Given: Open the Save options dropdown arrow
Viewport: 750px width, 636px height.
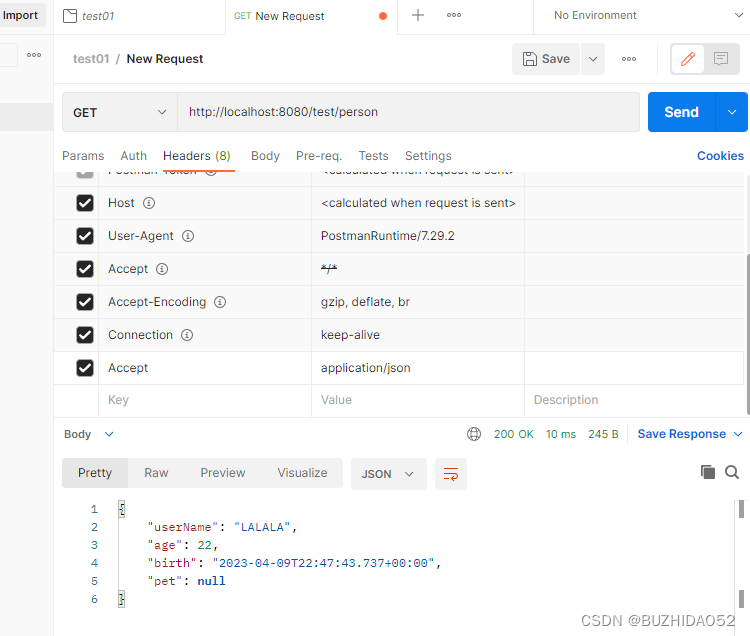Looking at the screenshot, I should 593,59.
